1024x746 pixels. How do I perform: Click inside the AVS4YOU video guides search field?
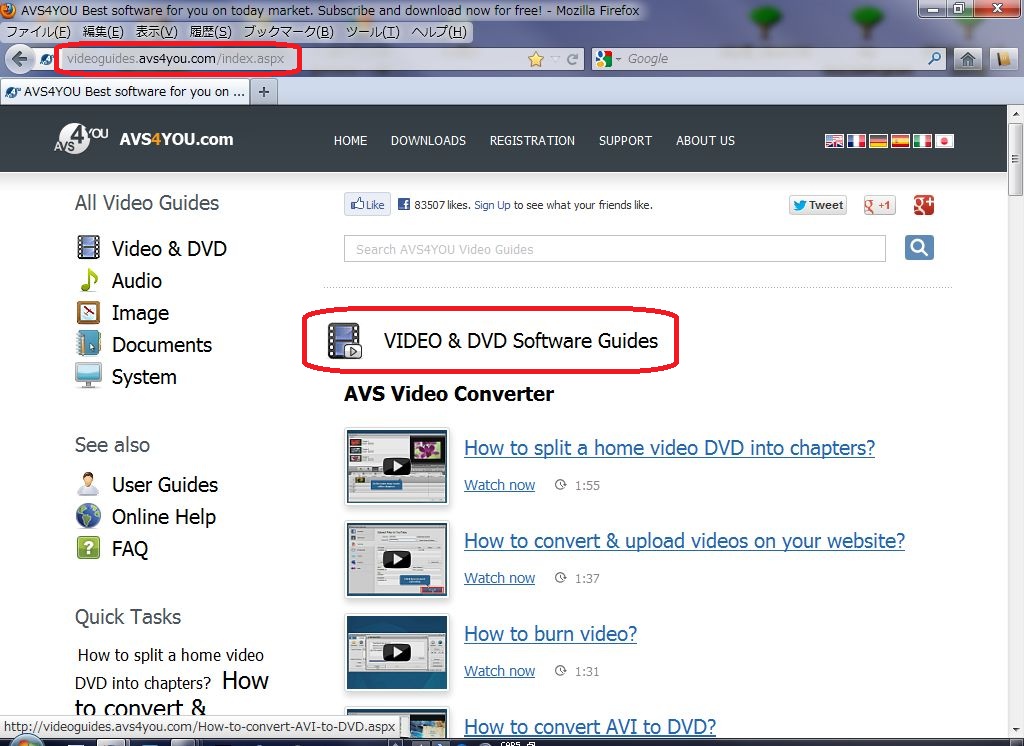click(x=614, y=247)
